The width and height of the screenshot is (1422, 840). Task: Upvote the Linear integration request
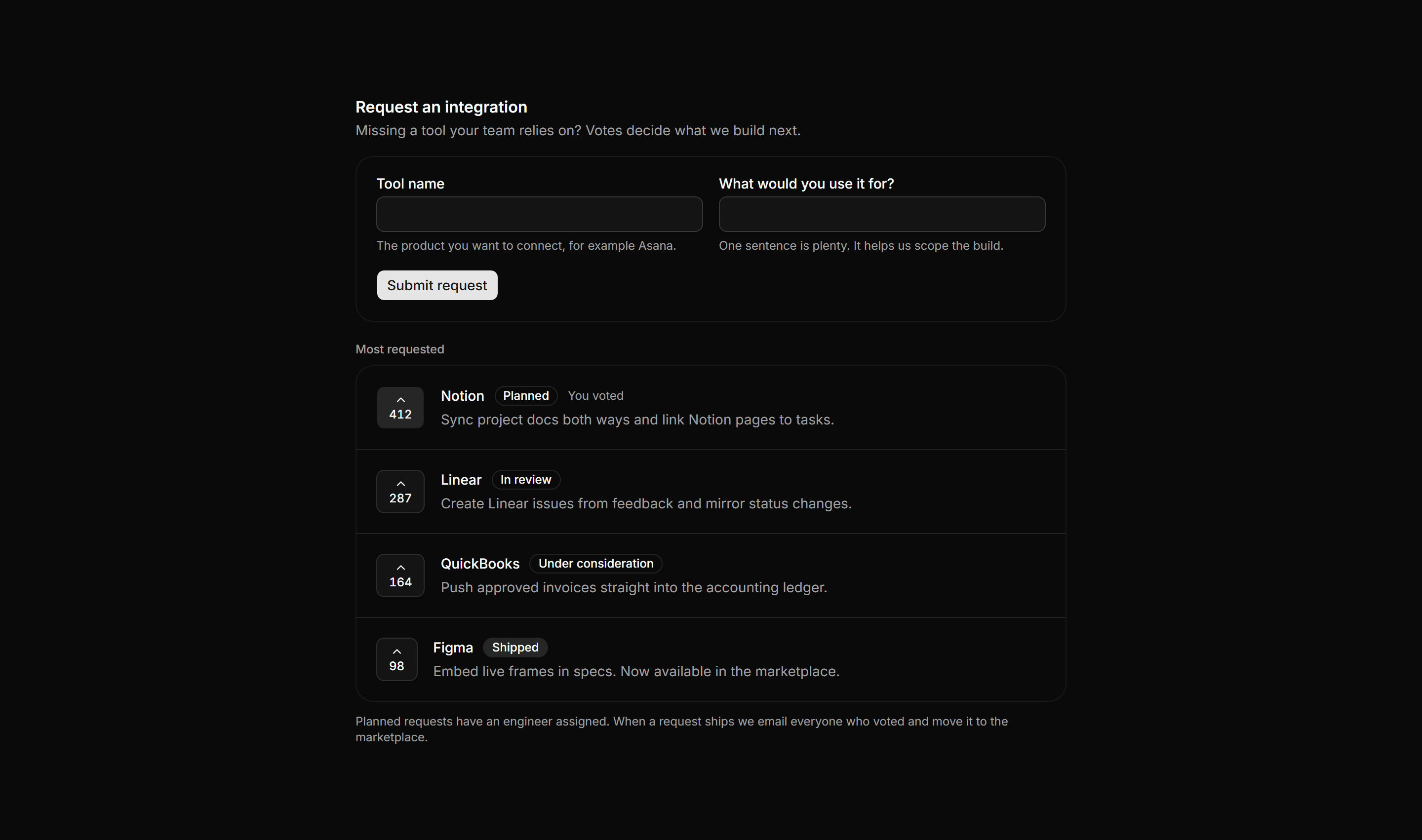pyautogui.click(x=400, y=492)
